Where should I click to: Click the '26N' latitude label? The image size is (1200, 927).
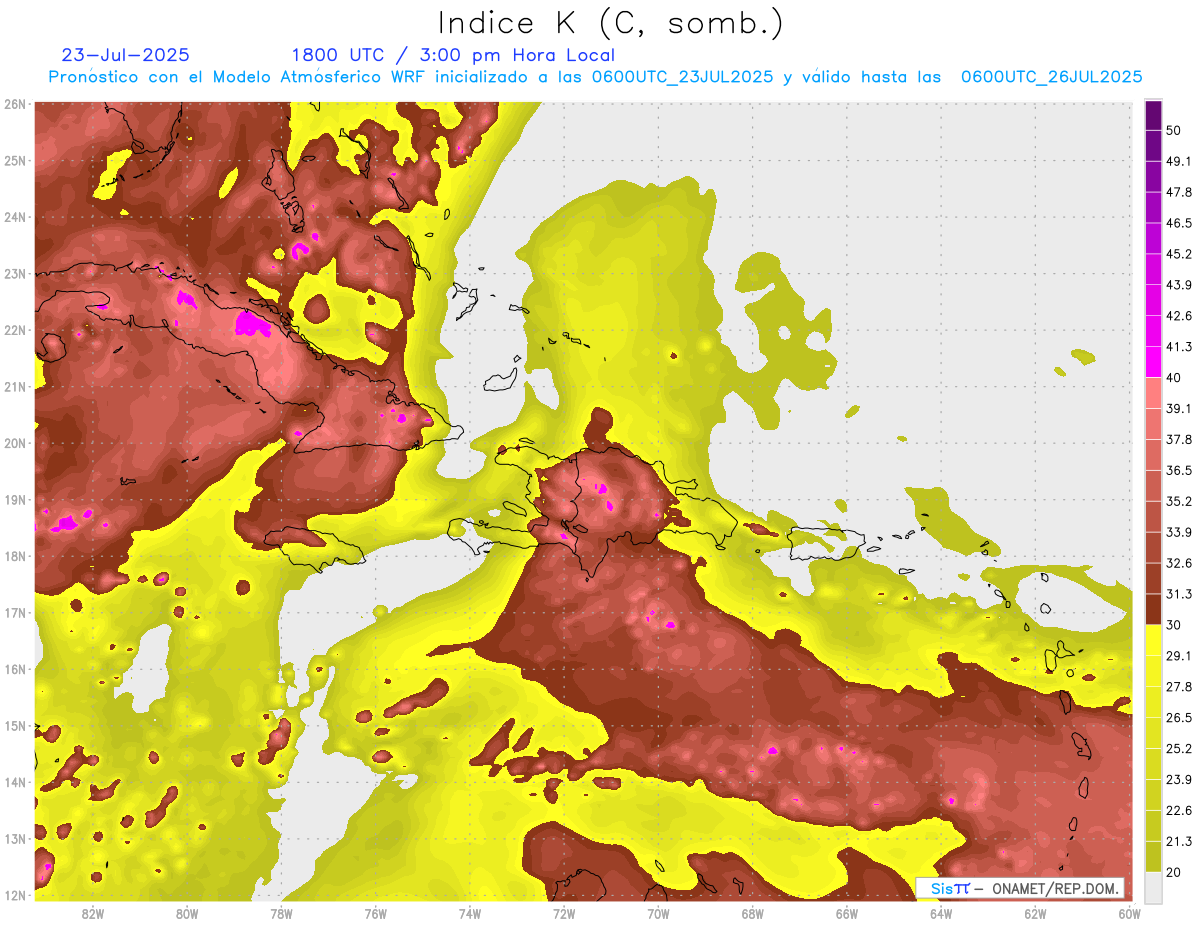pyautogui.click(x=14, y=104)
